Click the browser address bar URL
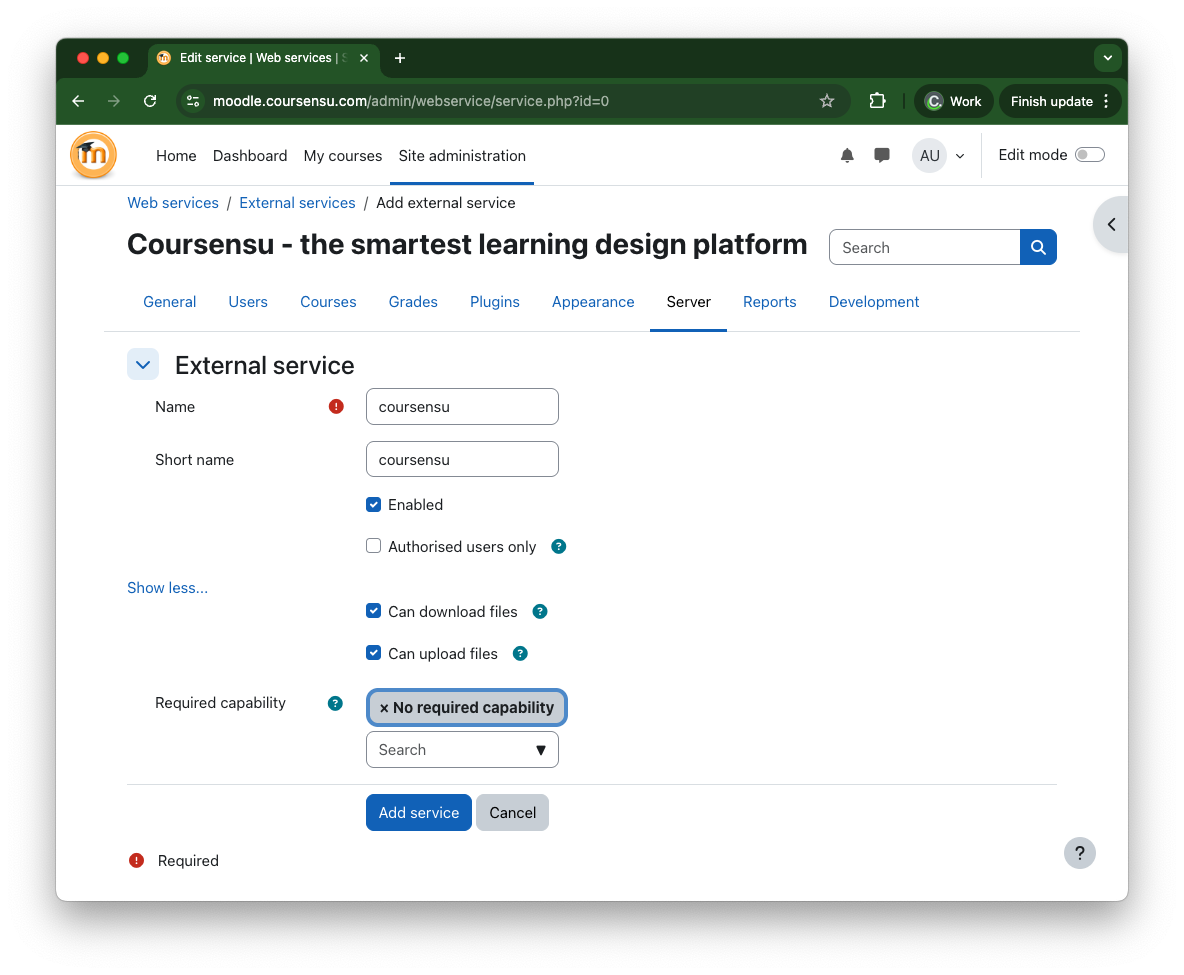This screenshot has width=1184, height=975. pyautogui.click(x=411, y=101)
